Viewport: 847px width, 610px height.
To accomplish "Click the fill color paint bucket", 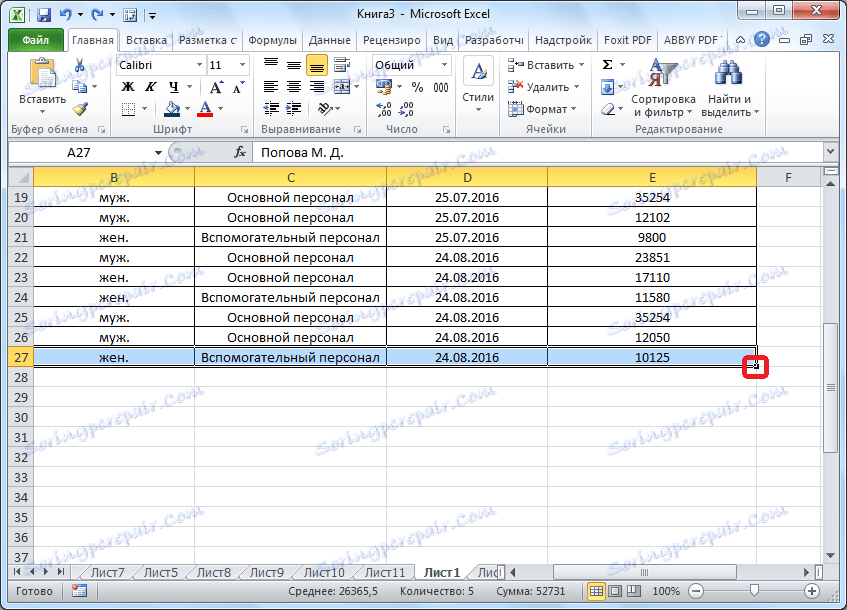I will 172,109.
